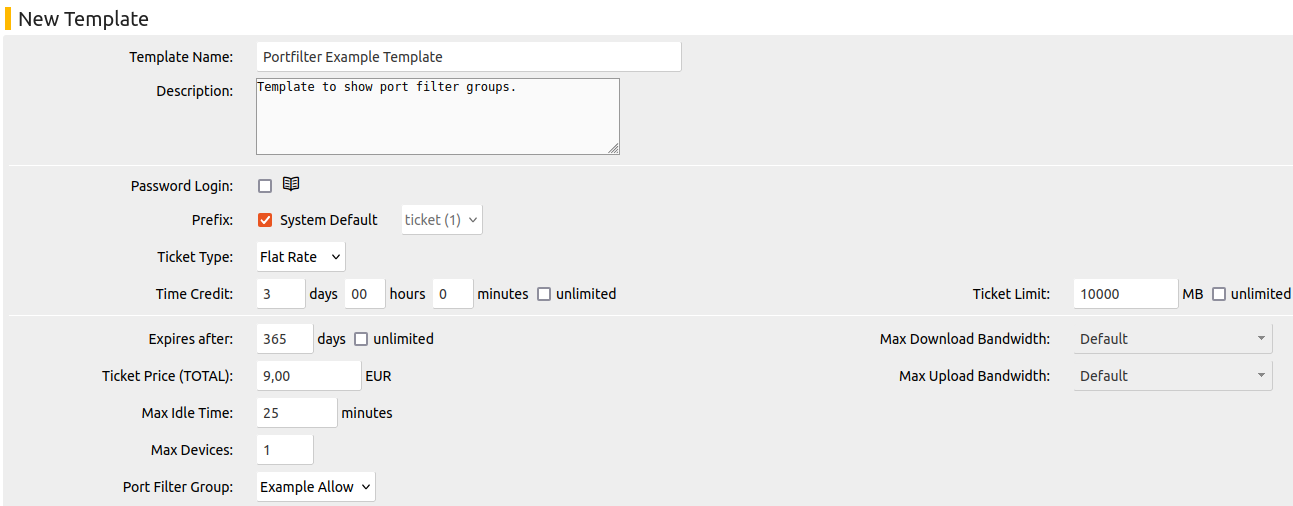Select the Time Credit days field

(x=281, y=294)
